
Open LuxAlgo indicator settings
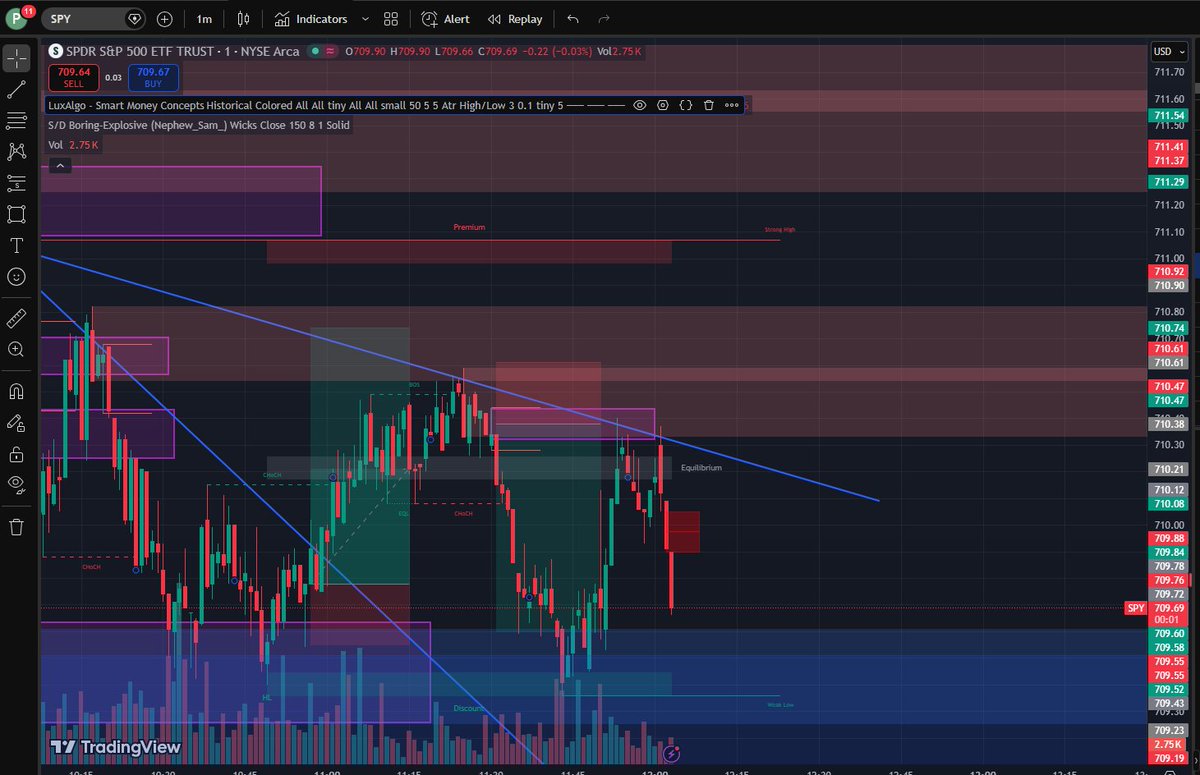(x=662, y=105)
